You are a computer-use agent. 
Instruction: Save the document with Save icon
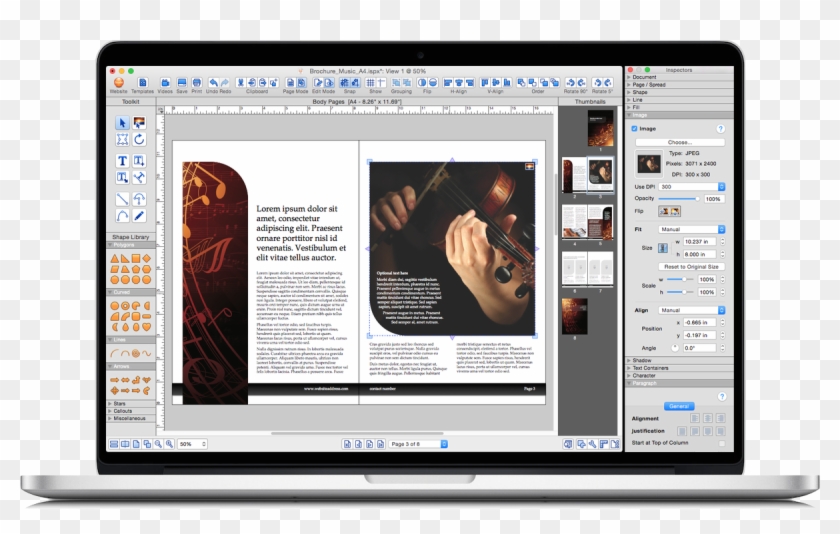[182, 82]
